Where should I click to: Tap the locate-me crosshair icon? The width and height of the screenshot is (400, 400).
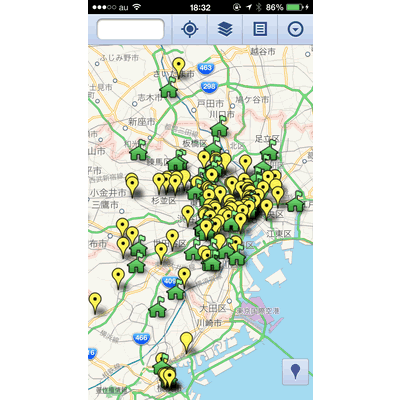190,29
